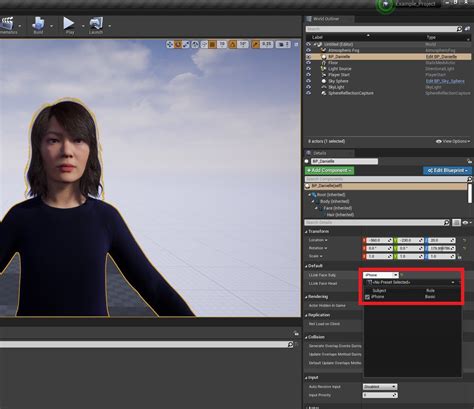Click the Details panel lock icon
474x409 pixels.
pyautogui.click(x=469, y=161)
